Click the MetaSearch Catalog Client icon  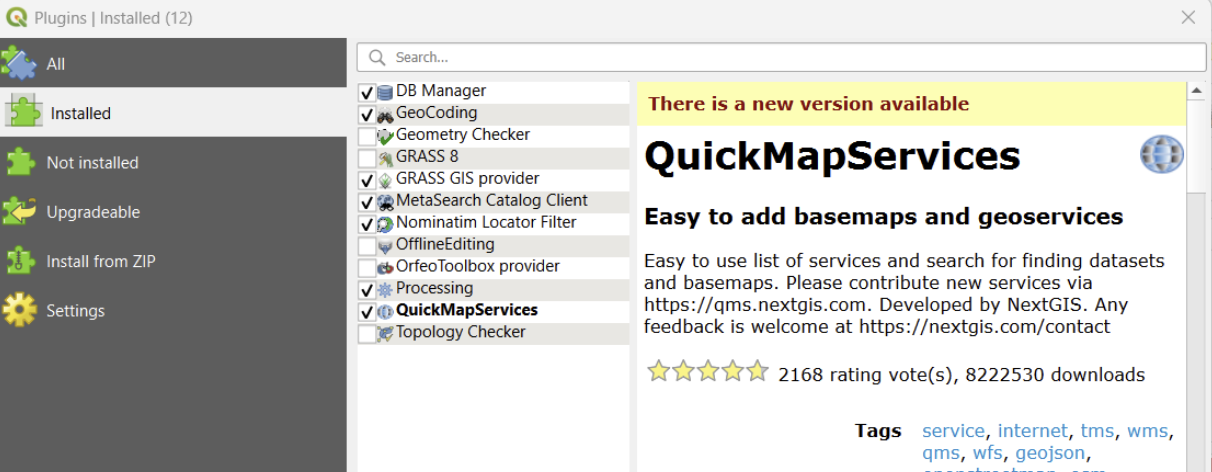[385, 202]
